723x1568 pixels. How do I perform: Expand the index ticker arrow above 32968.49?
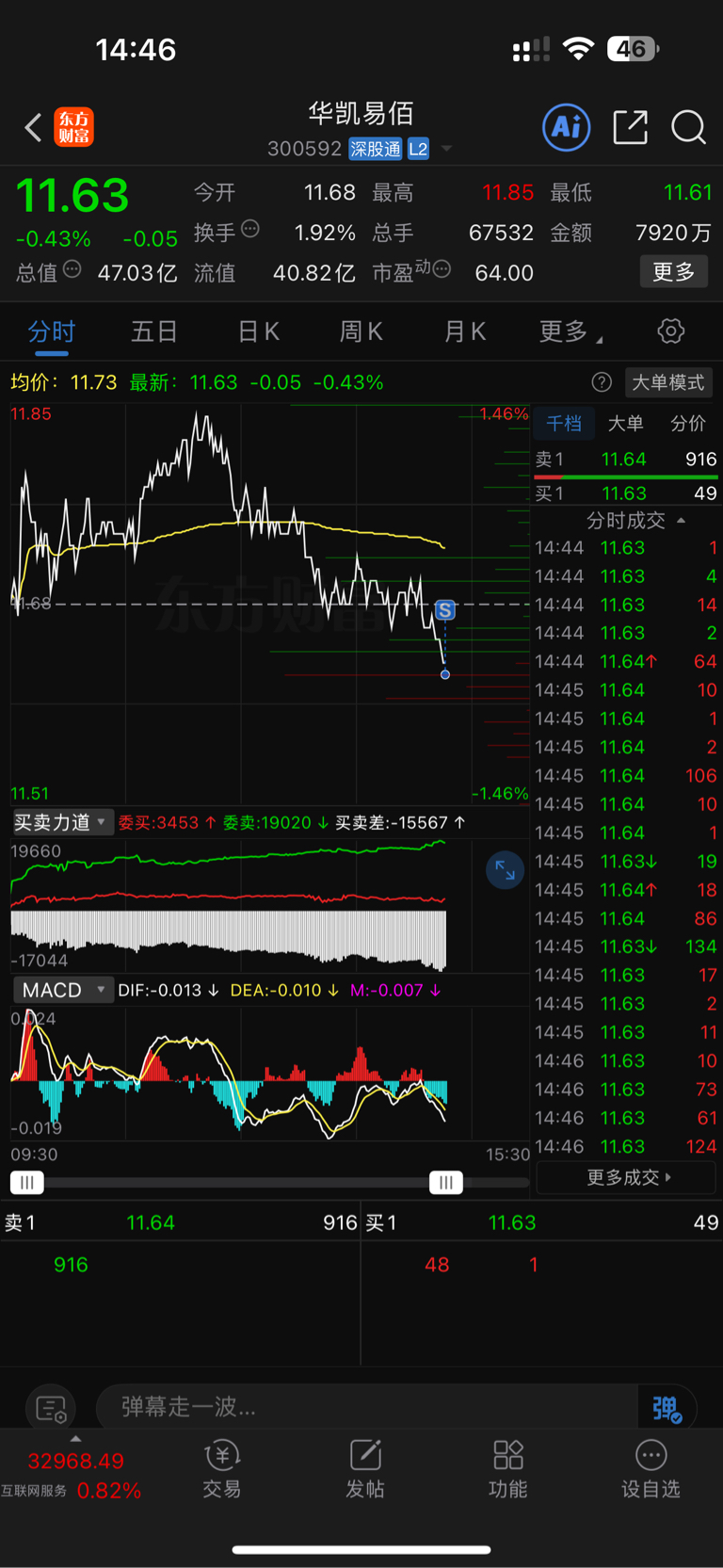pos(75,1439)
